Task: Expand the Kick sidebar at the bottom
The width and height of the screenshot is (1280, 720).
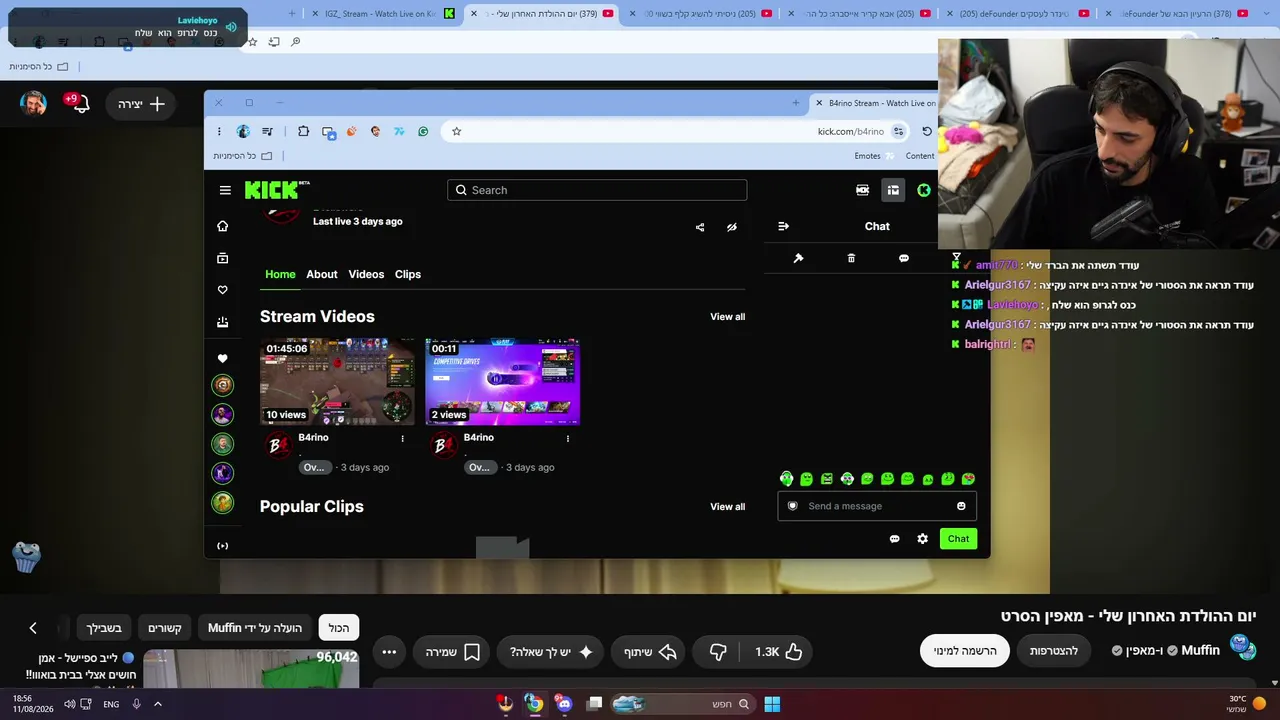Action: (x=222, y=546)
